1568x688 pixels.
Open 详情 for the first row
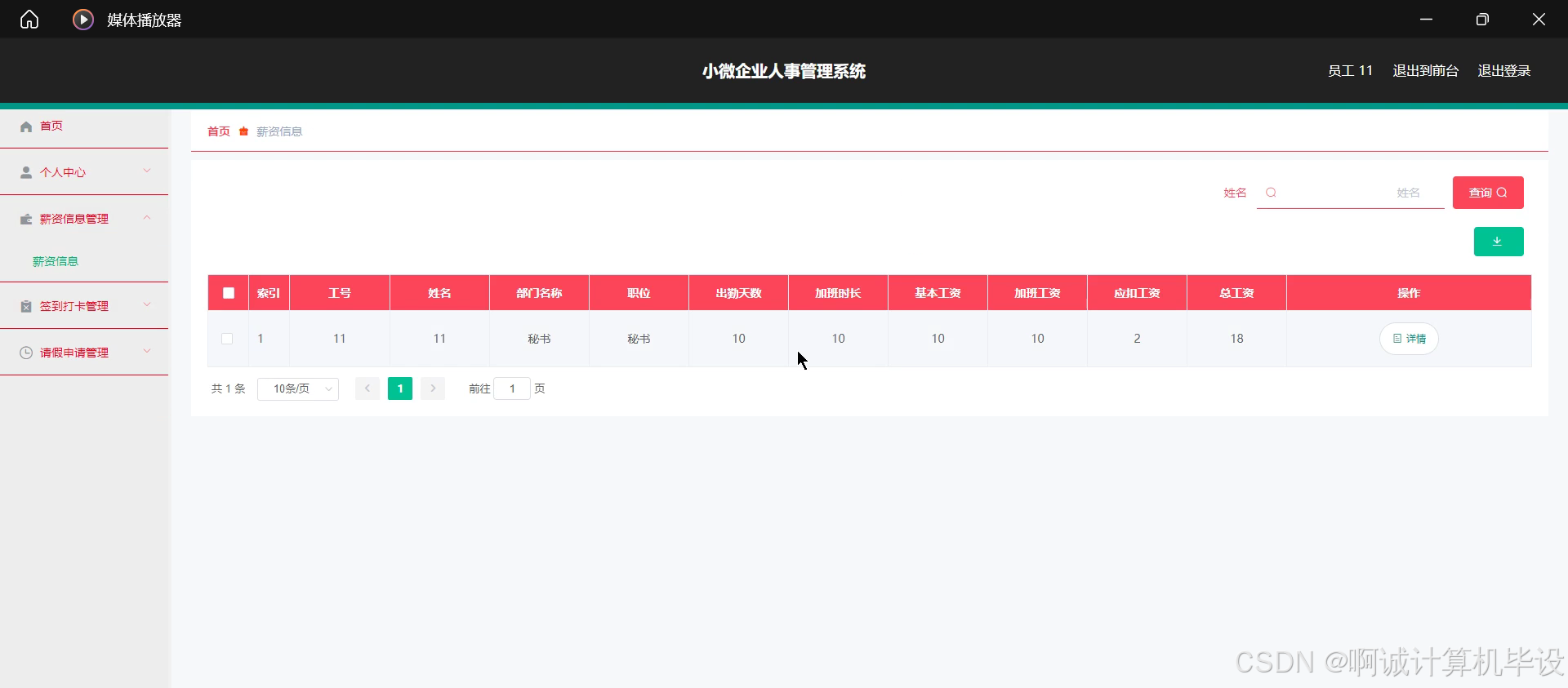(1409, 339)
